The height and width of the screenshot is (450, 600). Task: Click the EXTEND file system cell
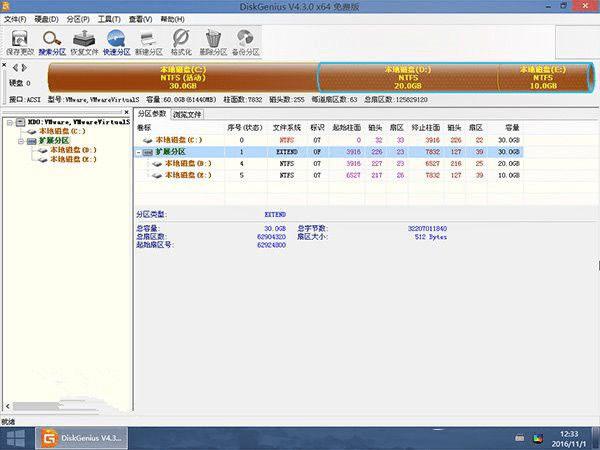287,152
